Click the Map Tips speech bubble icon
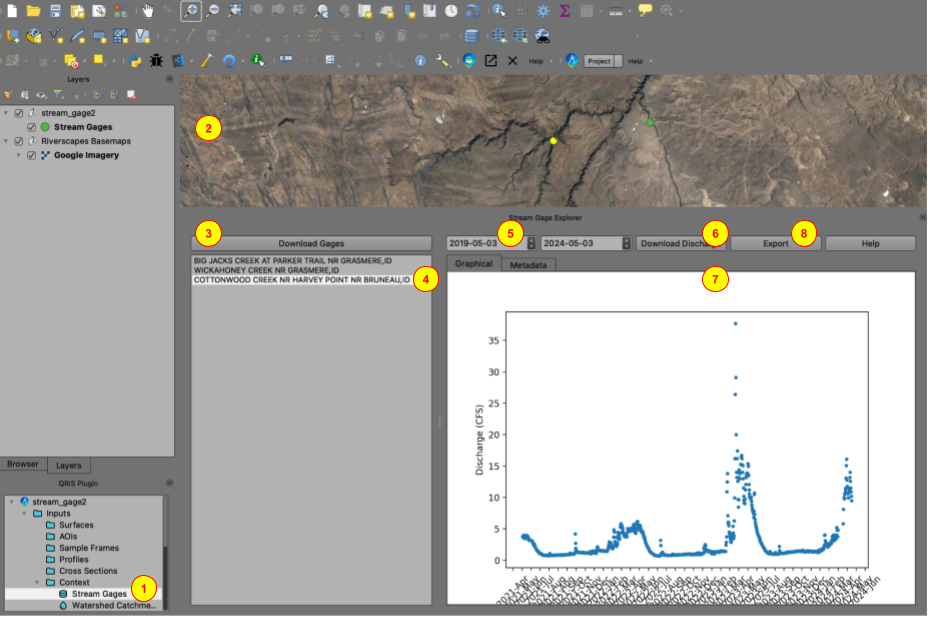The height and width of the screenshot is (621, 934). pyautogui.click(x=645, y=11)
